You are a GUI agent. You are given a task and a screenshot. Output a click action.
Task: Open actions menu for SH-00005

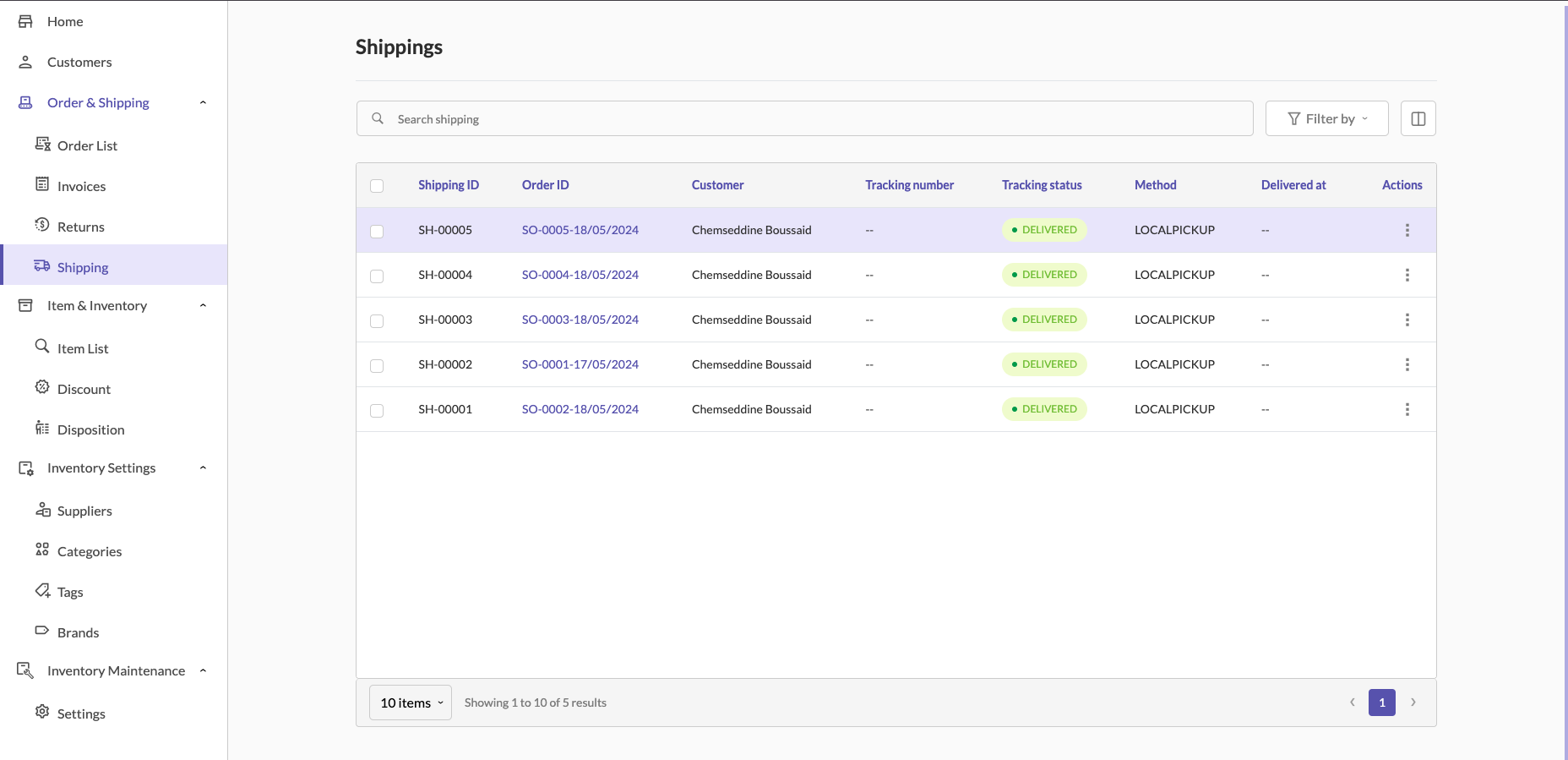point(1407,230)
